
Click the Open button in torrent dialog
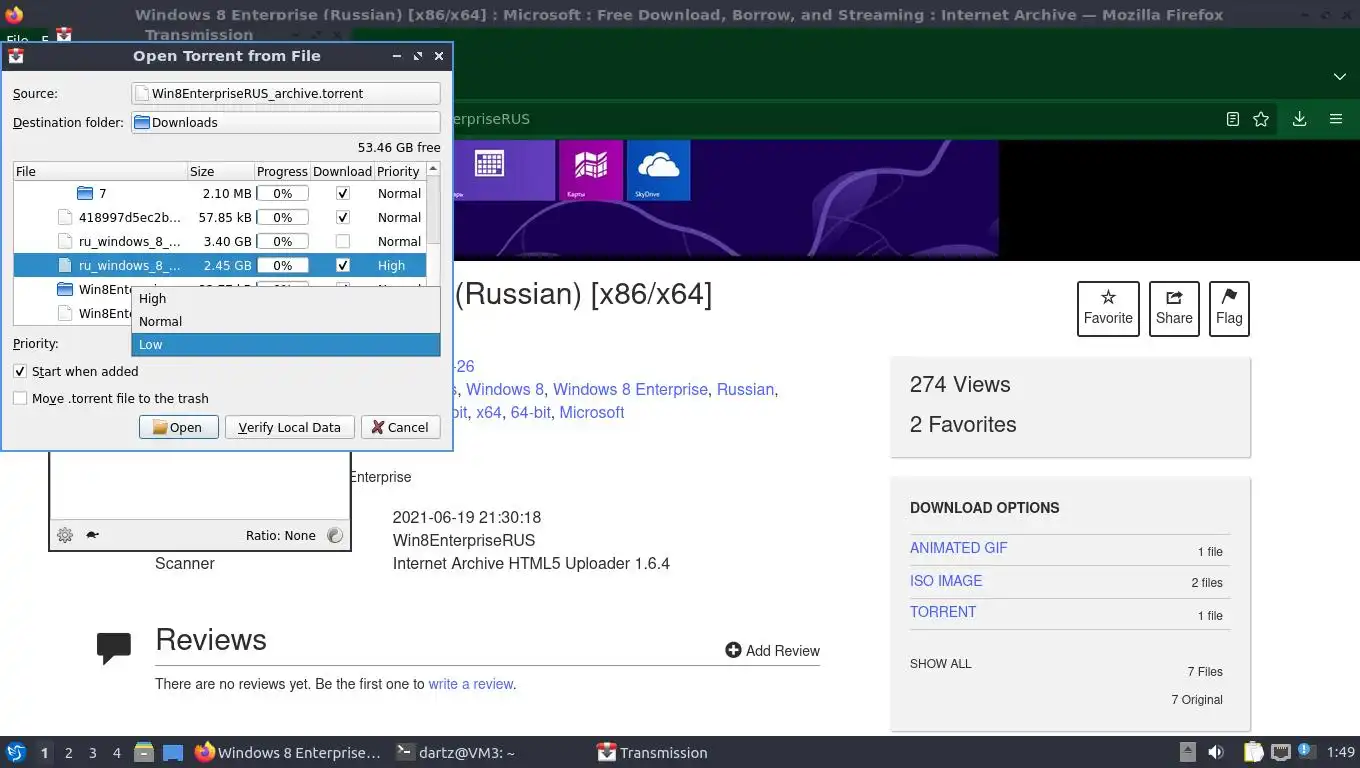click(178, 427)
